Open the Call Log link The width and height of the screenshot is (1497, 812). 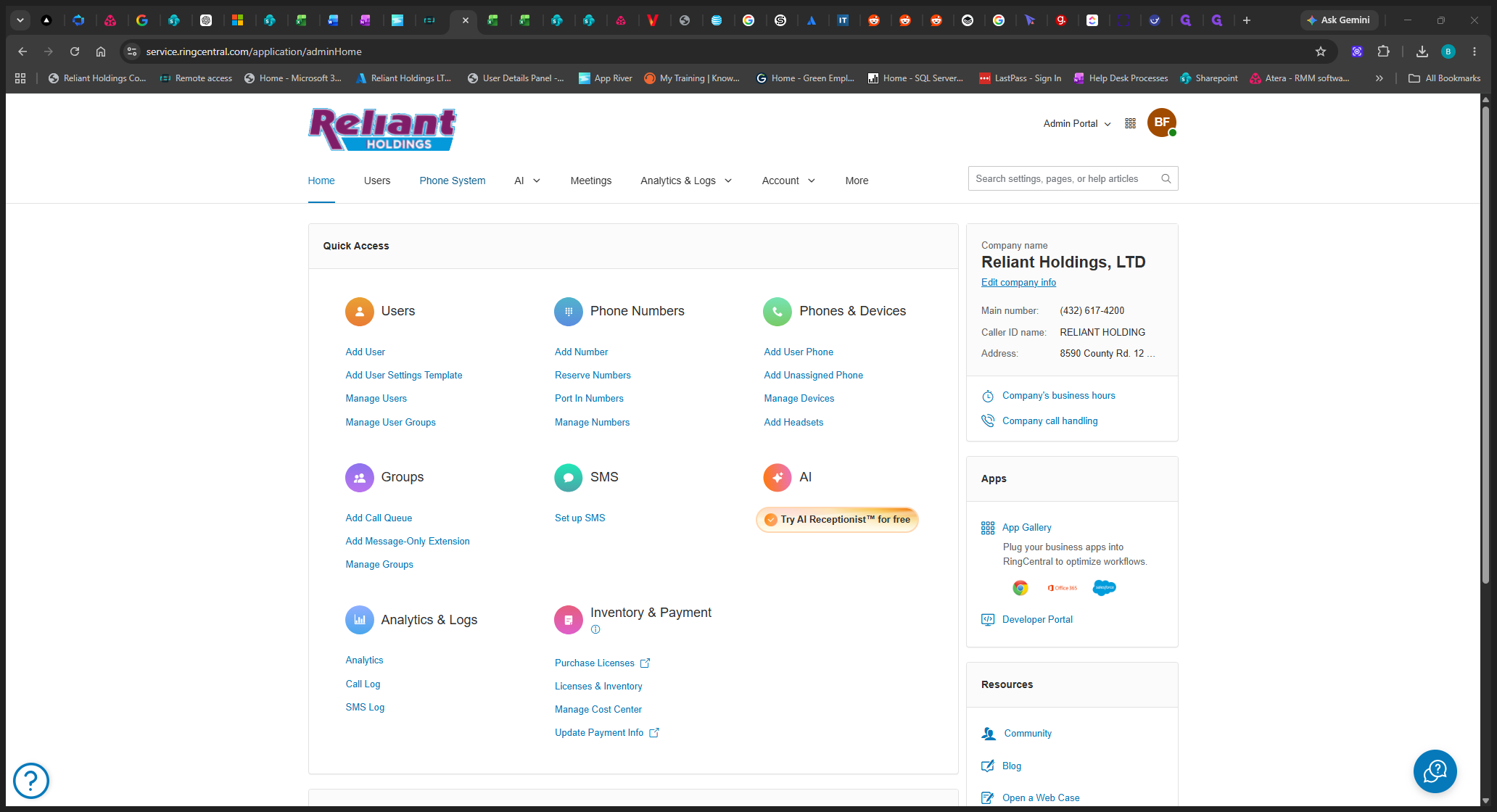click(363, 684)
